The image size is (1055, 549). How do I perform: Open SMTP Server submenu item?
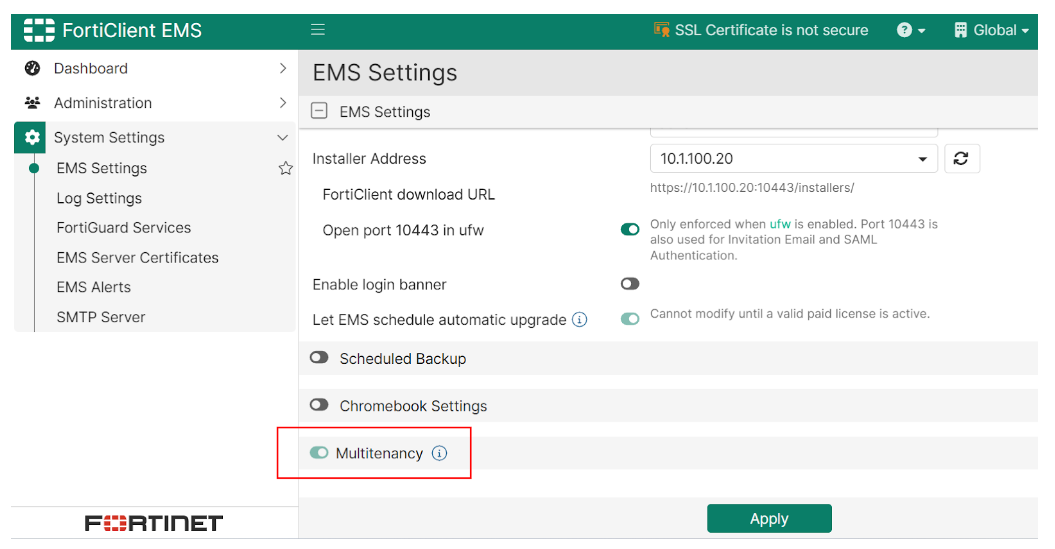click(x=101, y=317)
